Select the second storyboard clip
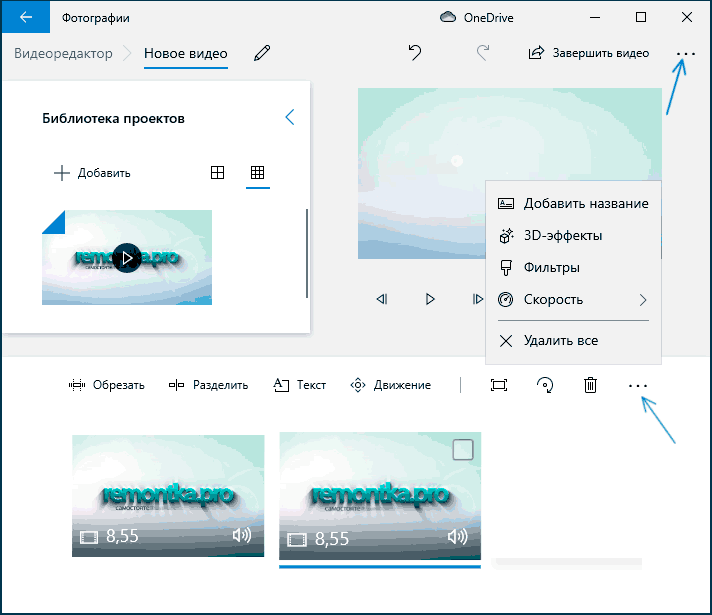Screen dimensions: 712x615 (380, 496)
